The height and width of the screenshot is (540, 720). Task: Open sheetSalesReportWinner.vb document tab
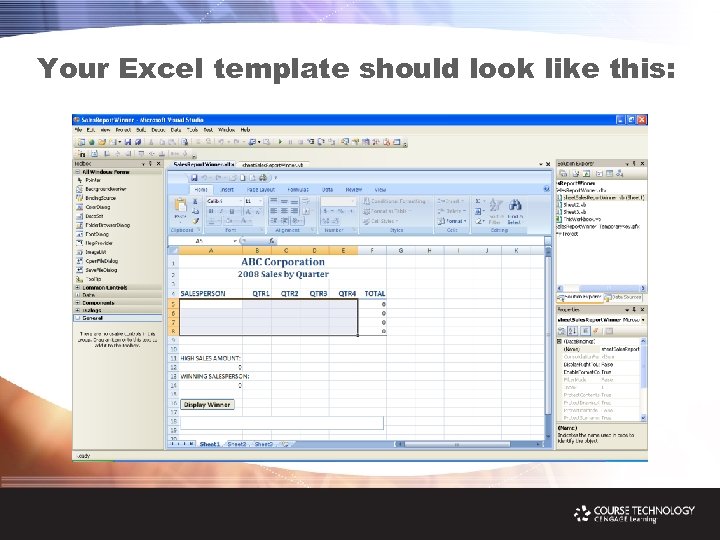[x=273, y=164]
